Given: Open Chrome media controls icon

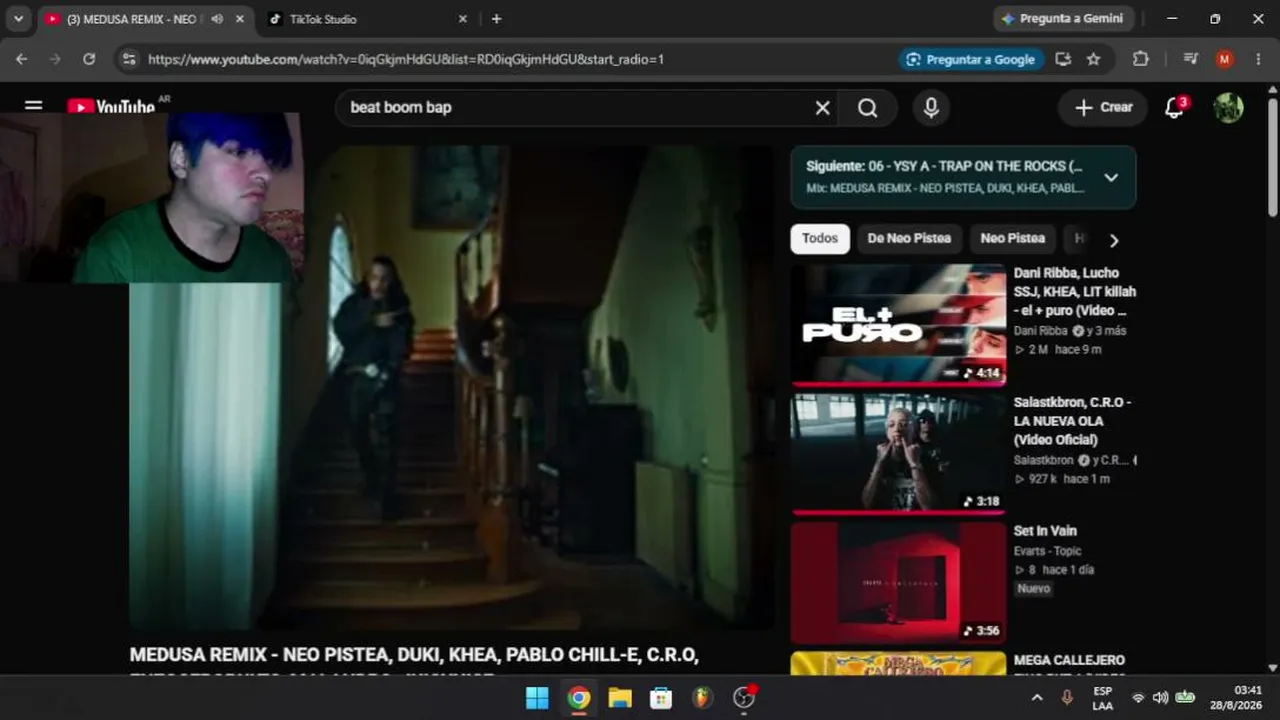Looking at the screenshot, I should pos(1190,59).
